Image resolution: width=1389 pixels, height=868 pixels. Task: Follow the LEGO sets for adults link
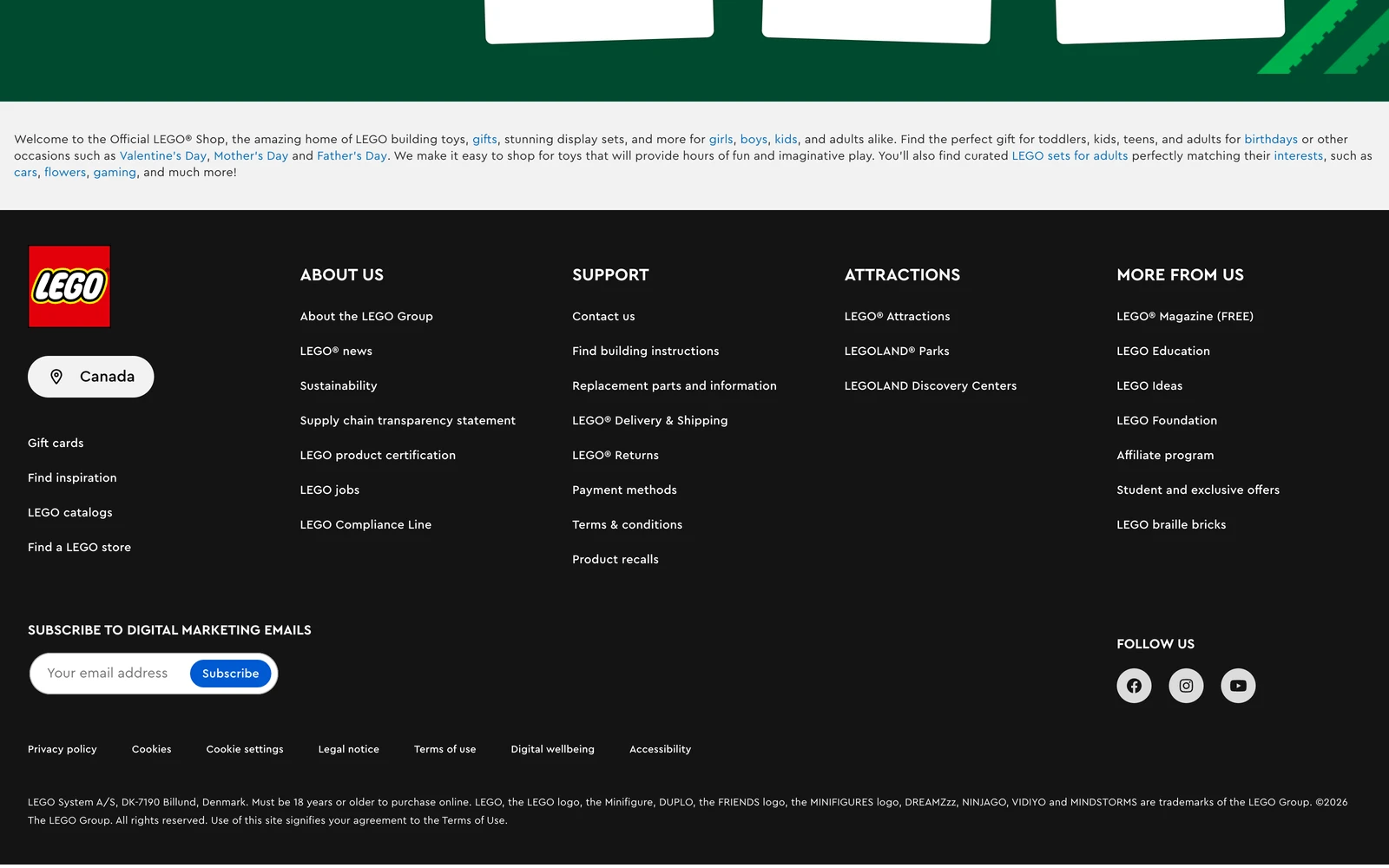[1070, 156]
